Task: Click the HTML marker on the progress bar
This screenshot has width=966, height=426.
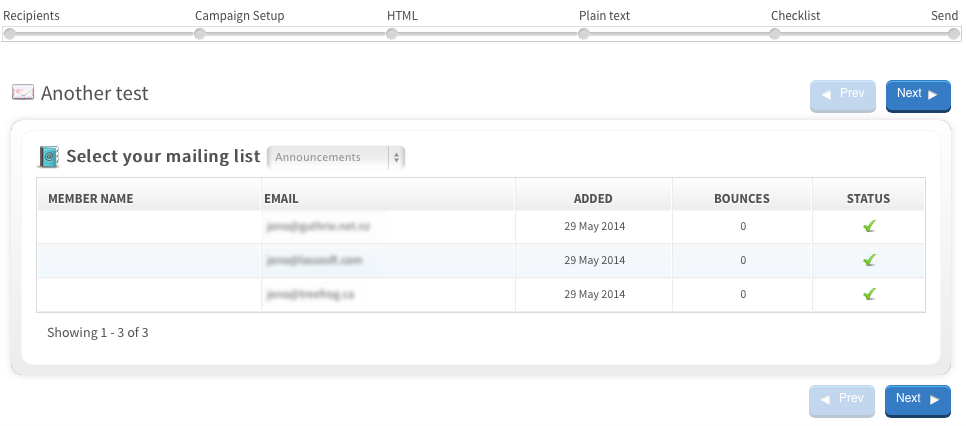Action: tap(392, 34)
